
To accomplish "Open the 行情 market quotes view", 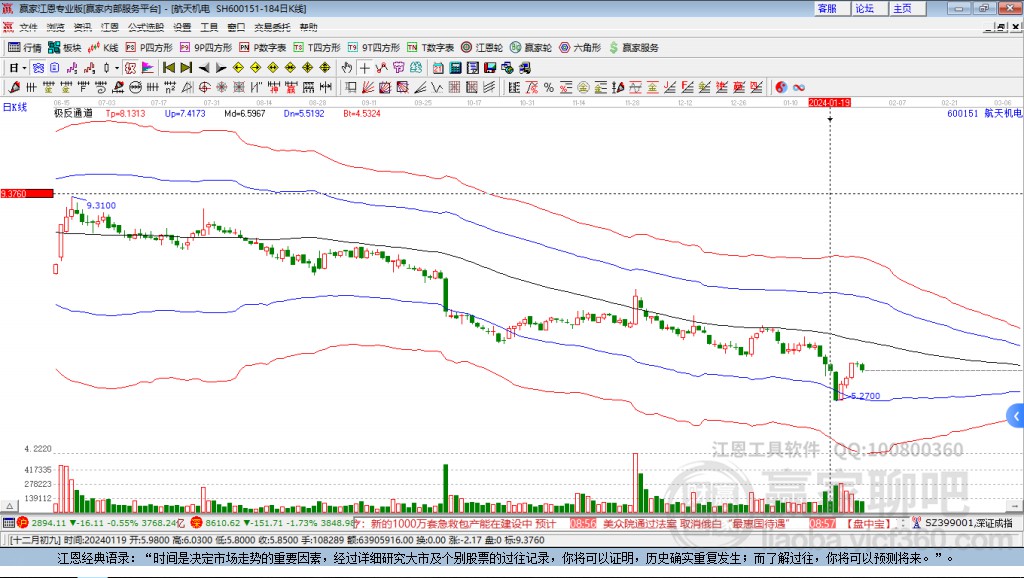I will tap(25, 47).
